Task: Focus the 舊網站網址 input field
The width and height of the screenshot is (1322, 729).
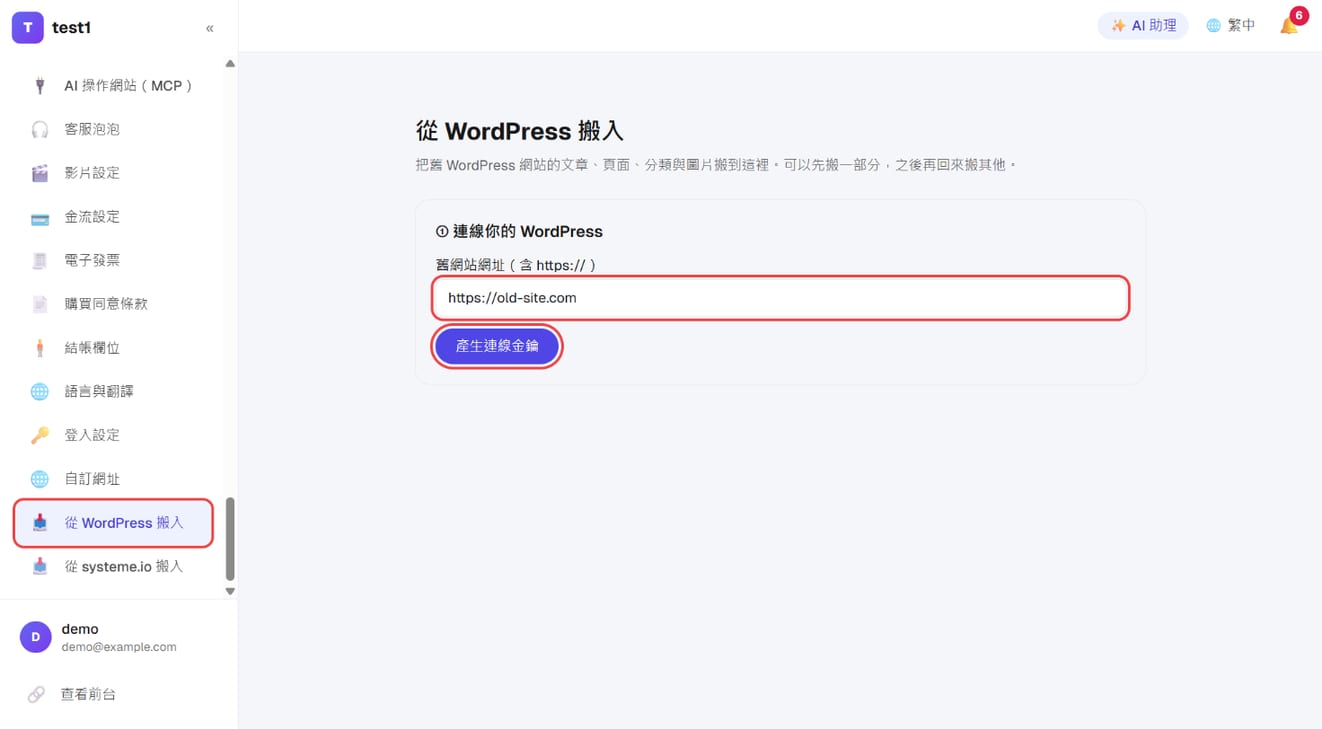Action: (x=781, y=298)
